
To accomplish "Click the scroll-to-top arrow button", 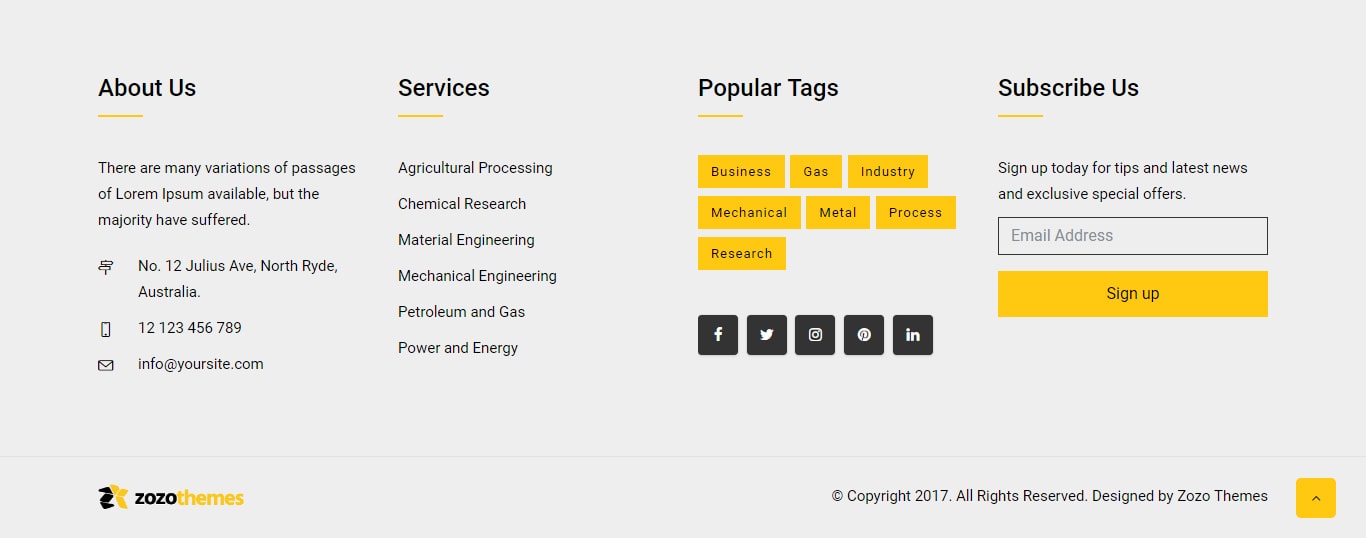I will [x=1315, y=498].
